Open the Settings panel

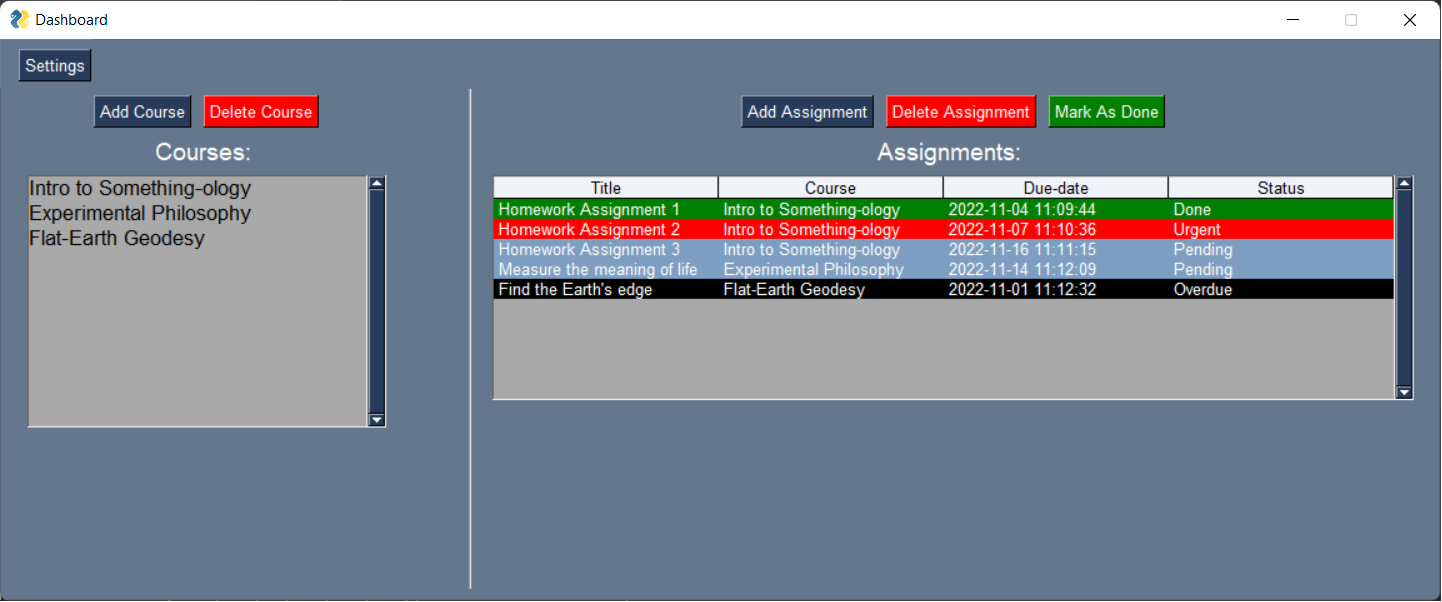(54, 65)
